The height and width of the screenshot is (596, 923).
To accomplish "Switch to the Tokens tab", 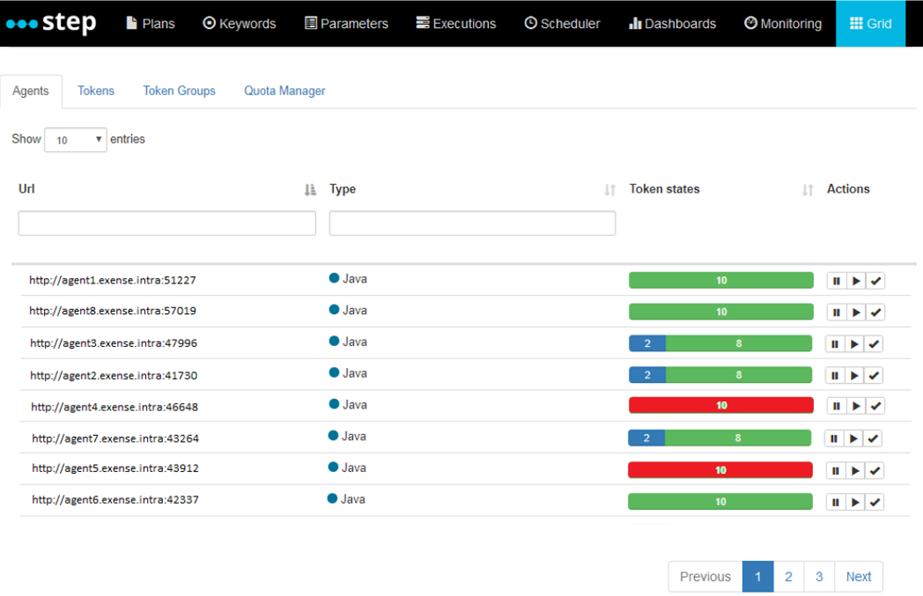I will pyautogui.click(x=95, y=90).
